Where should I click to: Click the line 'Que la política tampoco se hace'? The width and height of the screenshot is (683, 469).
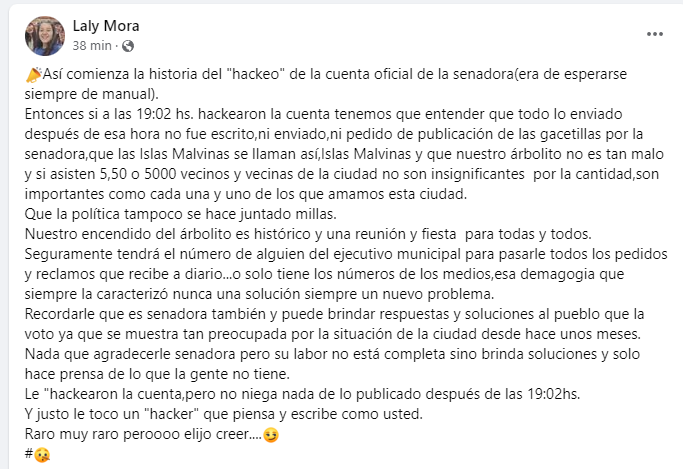pyautogui.click(x=180, y=214)
